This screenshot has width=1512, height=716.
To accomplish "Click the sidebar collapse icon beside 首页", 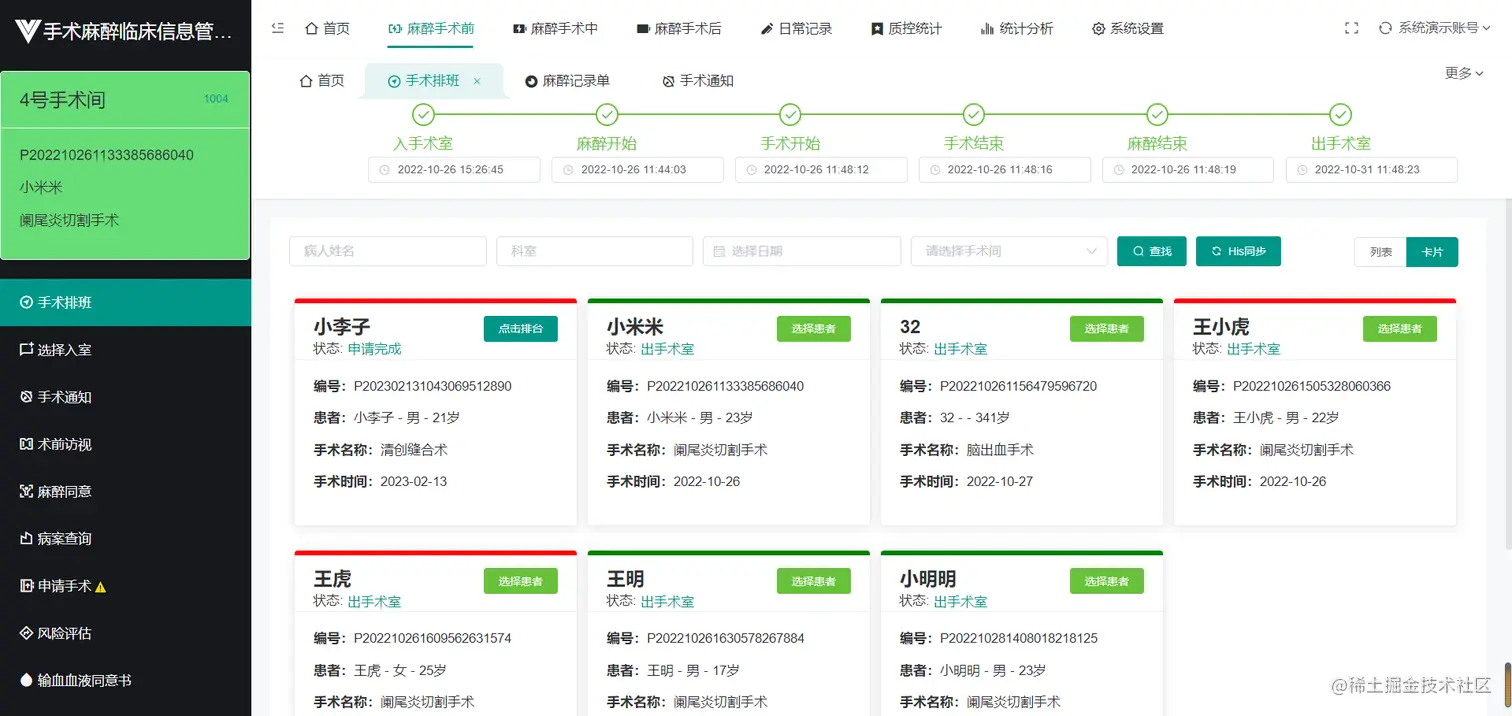I will coord(277,28).
